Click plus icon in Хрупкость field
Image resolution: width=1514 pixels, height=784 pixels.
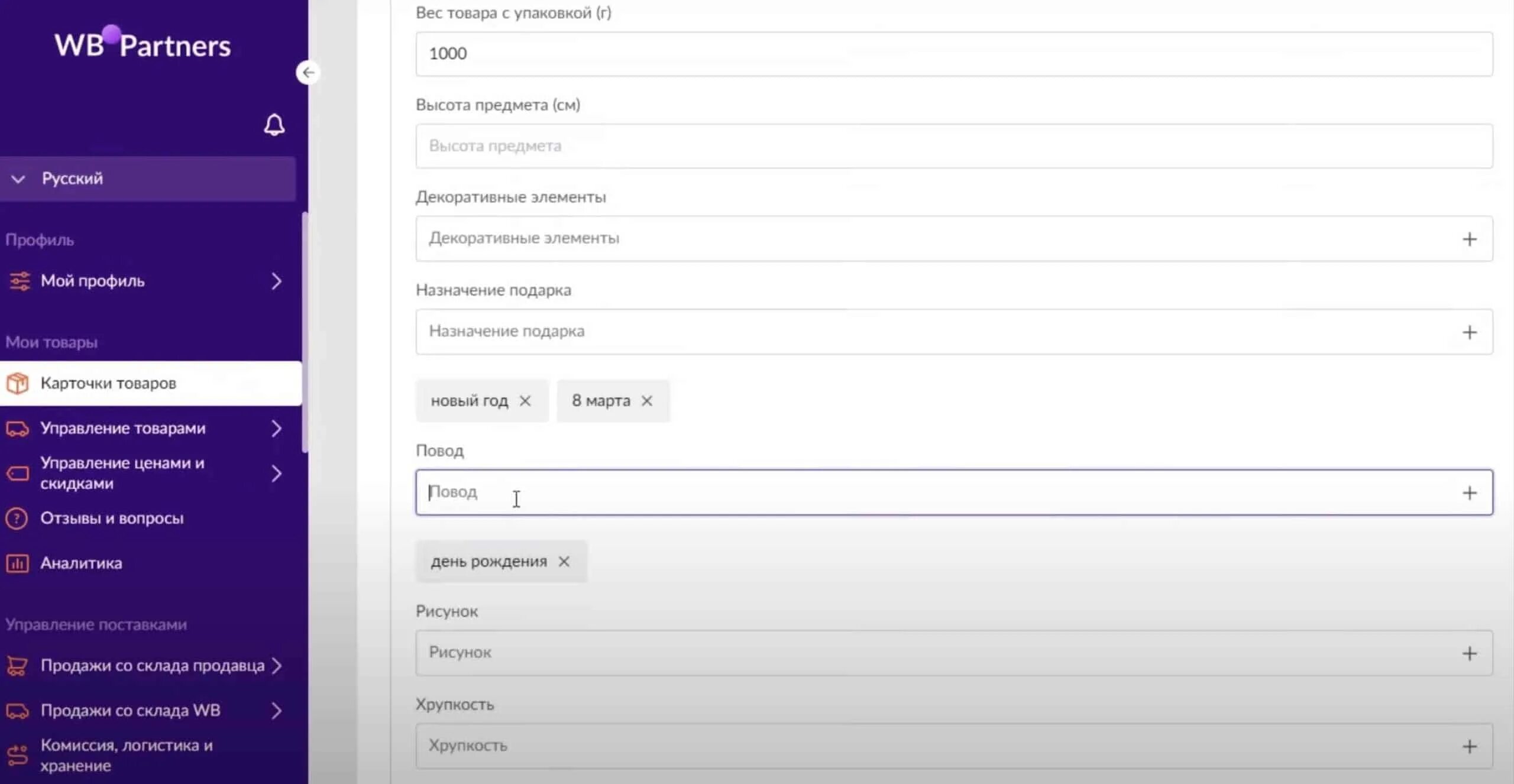(1469, 746)
